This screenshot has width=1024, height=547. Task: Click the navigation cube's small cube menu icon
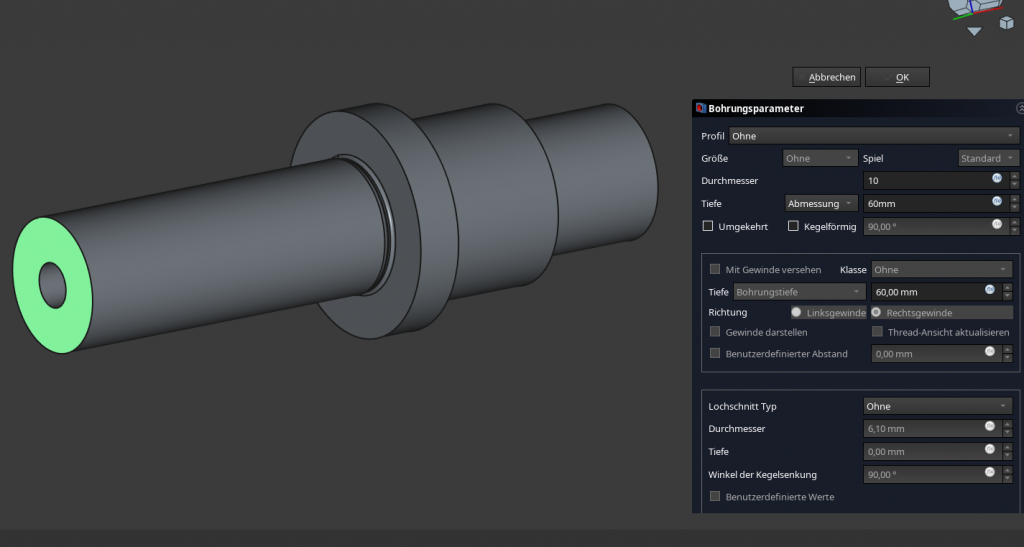1006,23
